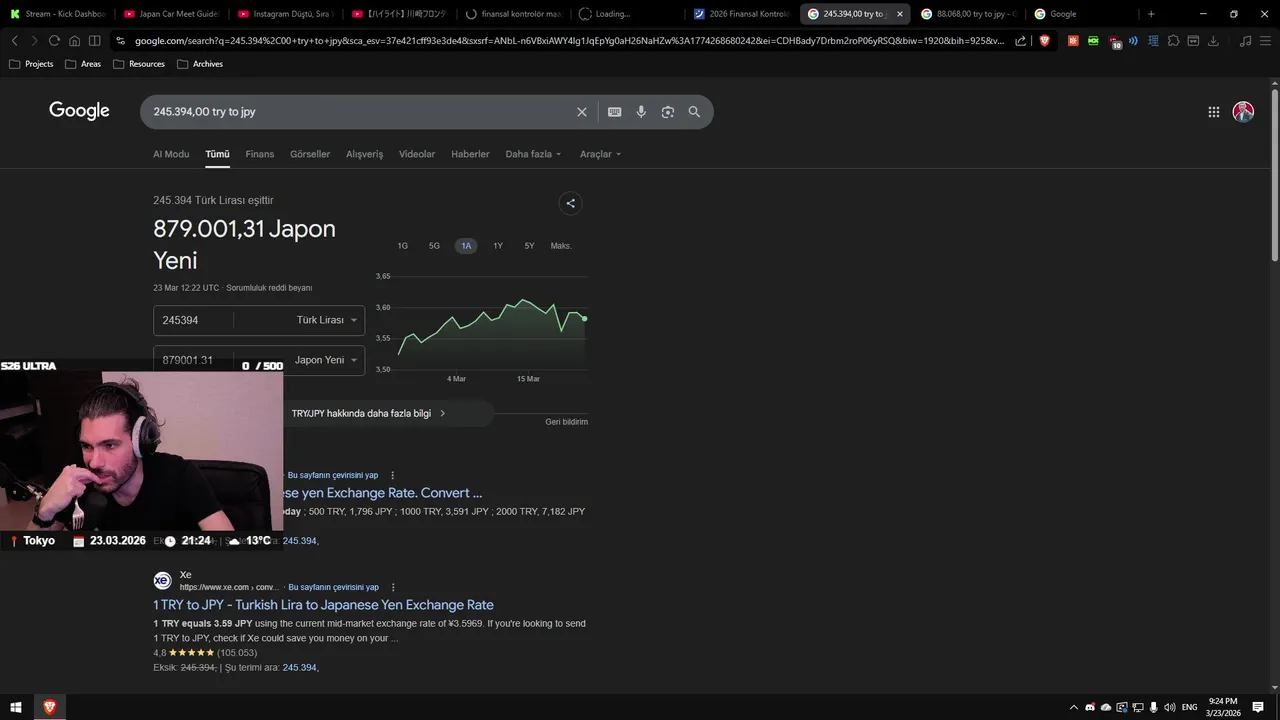Image resolution: width=1280 pixels, height=720 pixels.
Task: Clear the Google search box with X
Action: (581, 112)
